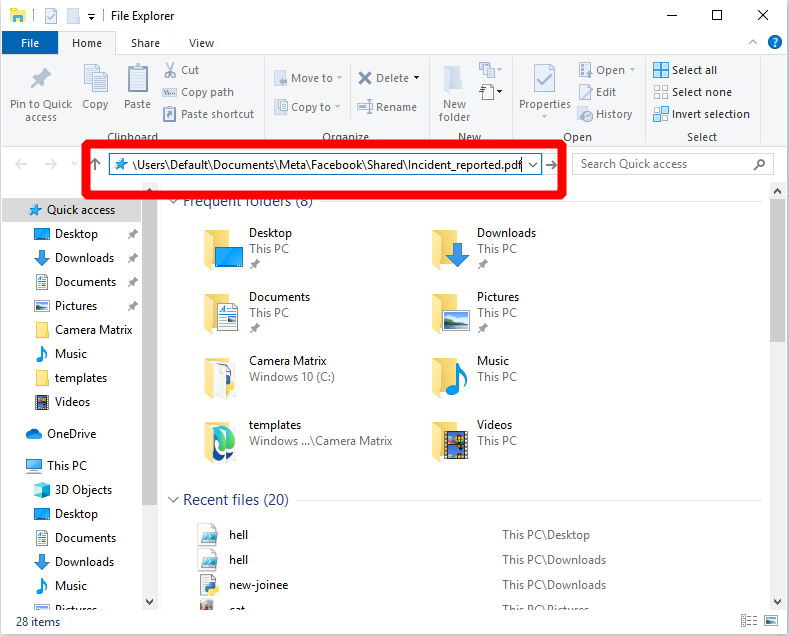Click Edit in Open group

click(x=597, y=92)
